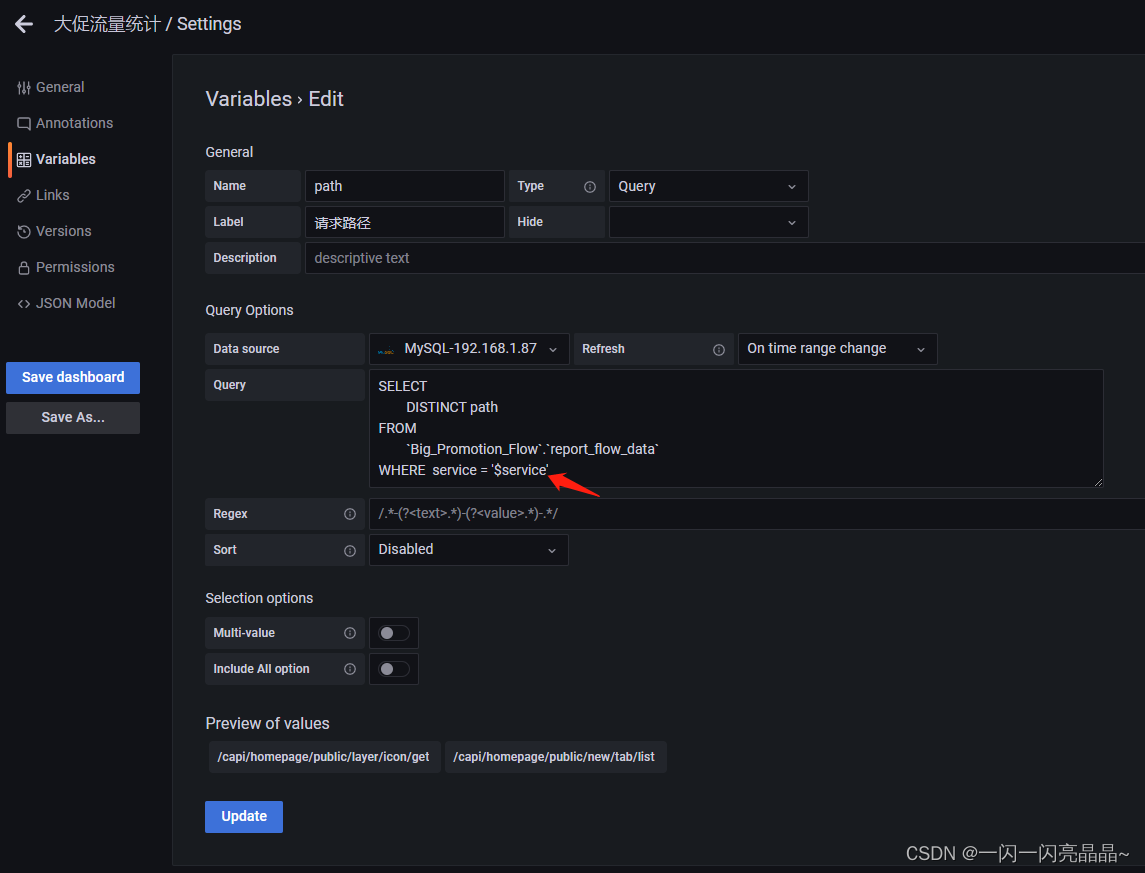Screen dimensions: 1145x873
Task: Turn on Include All option
Action: coord(394,669)
